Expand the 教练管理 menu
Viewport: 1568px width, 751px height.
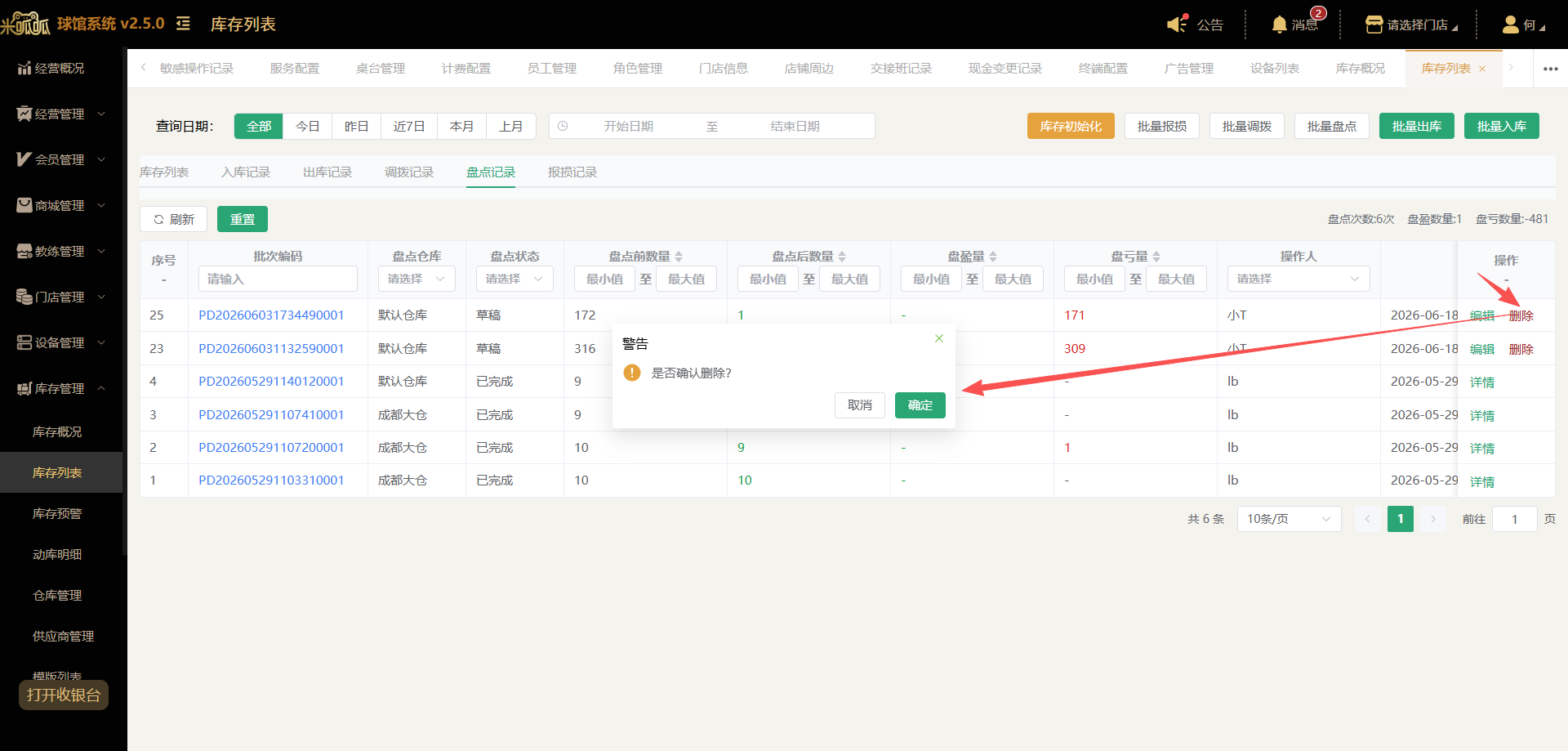[61, 252]
